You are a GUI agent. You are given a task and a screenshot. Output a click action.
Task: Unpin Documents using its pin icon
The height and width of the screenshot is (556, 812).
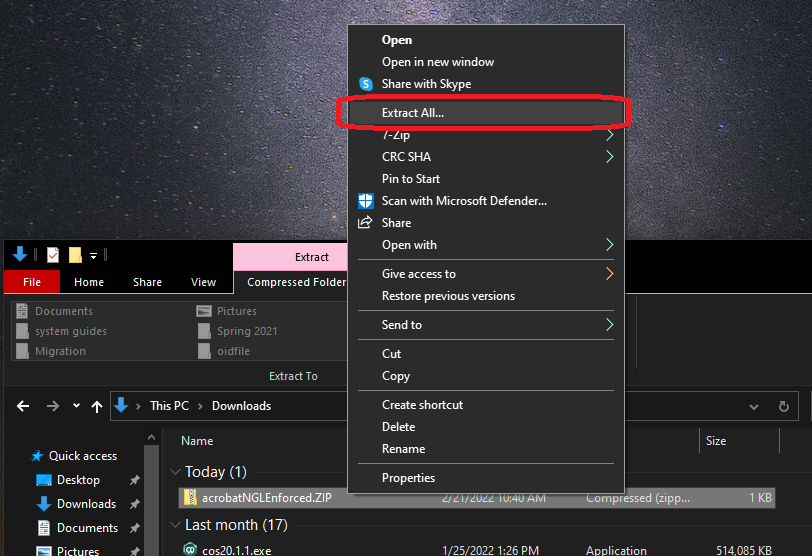click(135, 528)
